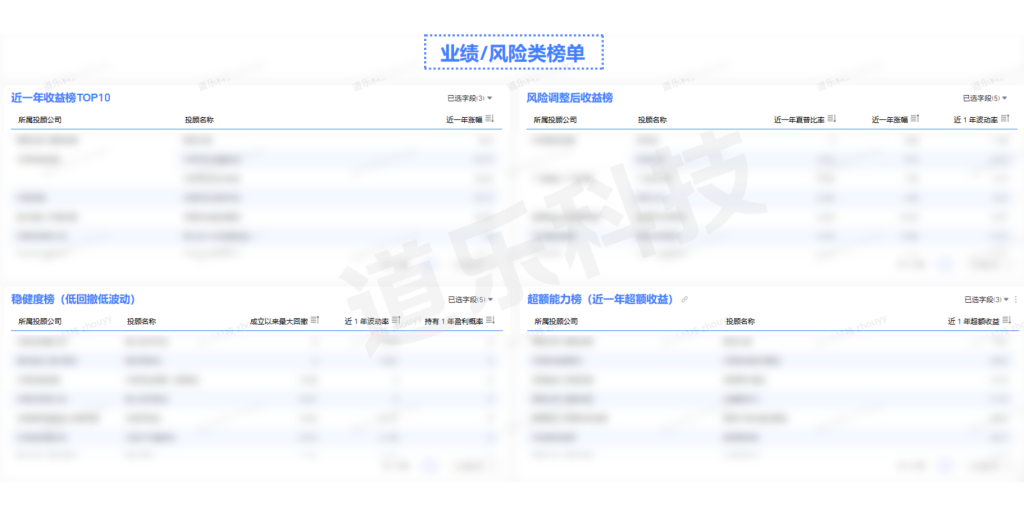
Task: Click the link icon next to 超额能力榜 title
Action: click(x=684, y=299)
